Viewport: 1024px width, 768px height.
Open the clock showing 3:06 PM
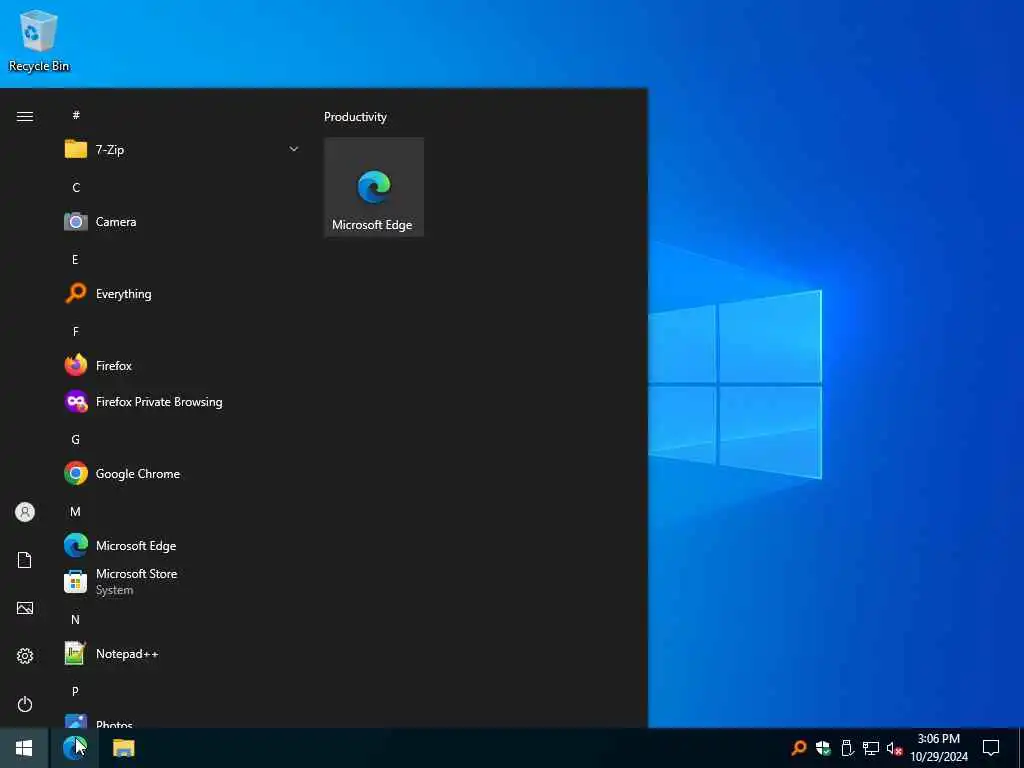coord(939,748)
